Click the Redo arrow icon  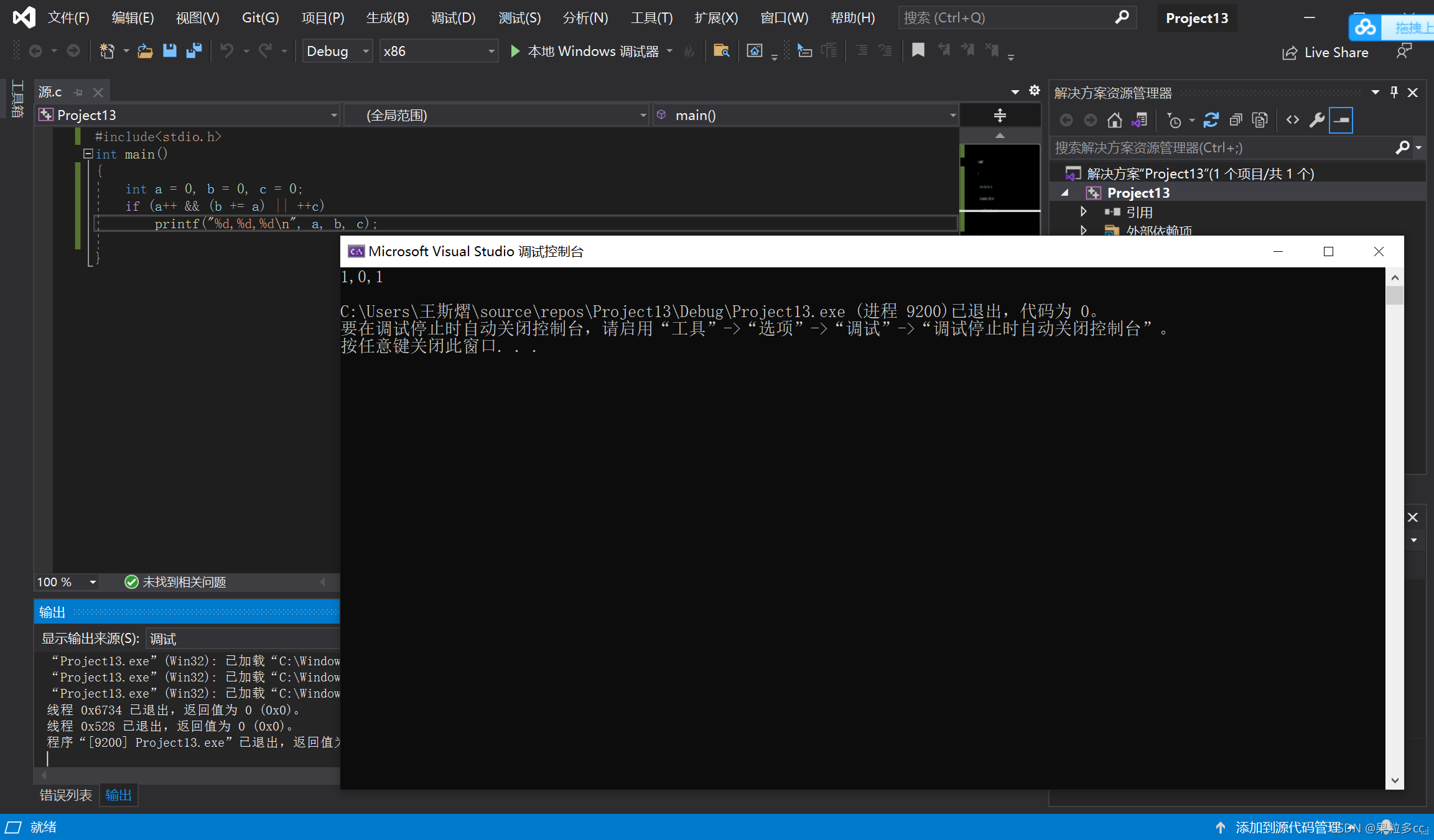tap(266, 51)
